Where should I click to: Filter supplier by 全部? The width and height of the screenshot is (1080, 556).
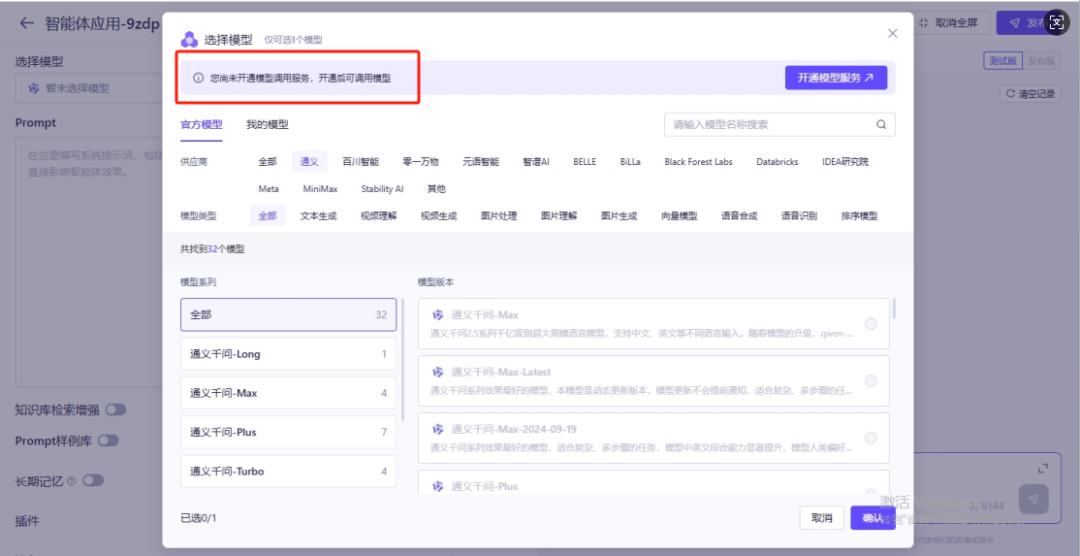267,162
